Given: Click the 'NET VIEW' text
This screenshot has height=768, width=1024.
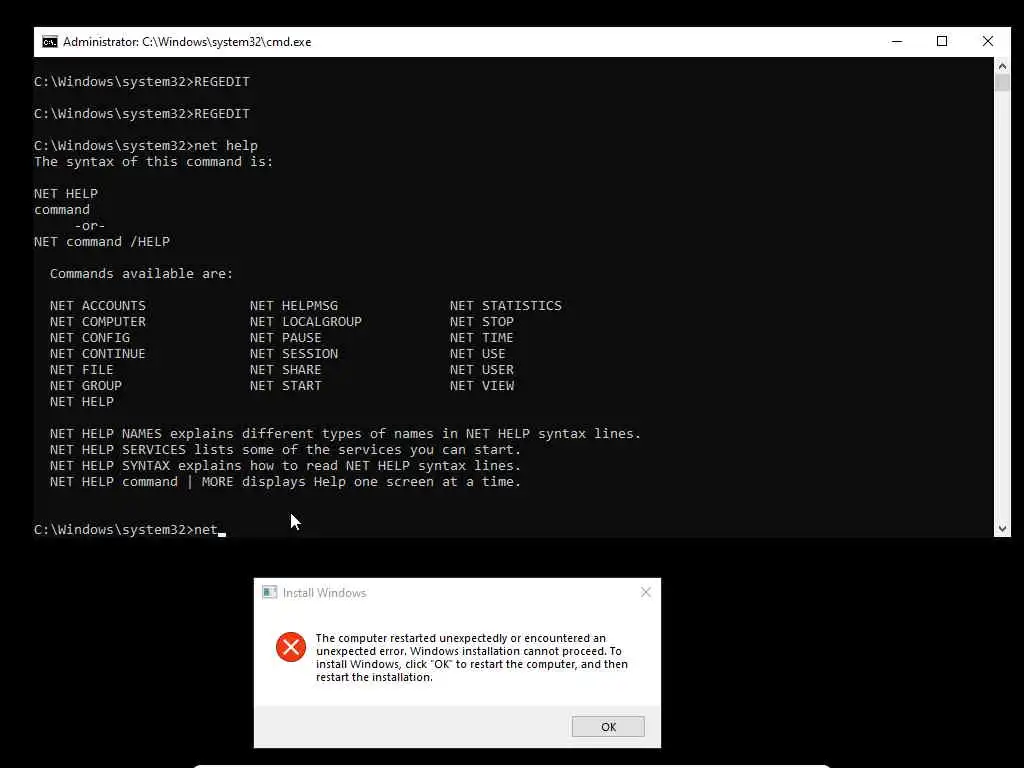Looking at the screenshot, I should (482, 386).
